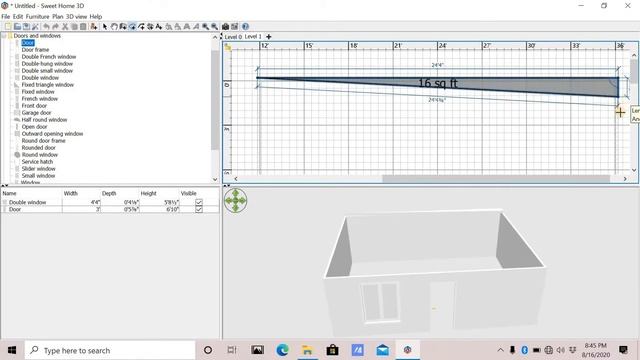Create a new home file
The image size is (640, 360).
click(7, 27)
